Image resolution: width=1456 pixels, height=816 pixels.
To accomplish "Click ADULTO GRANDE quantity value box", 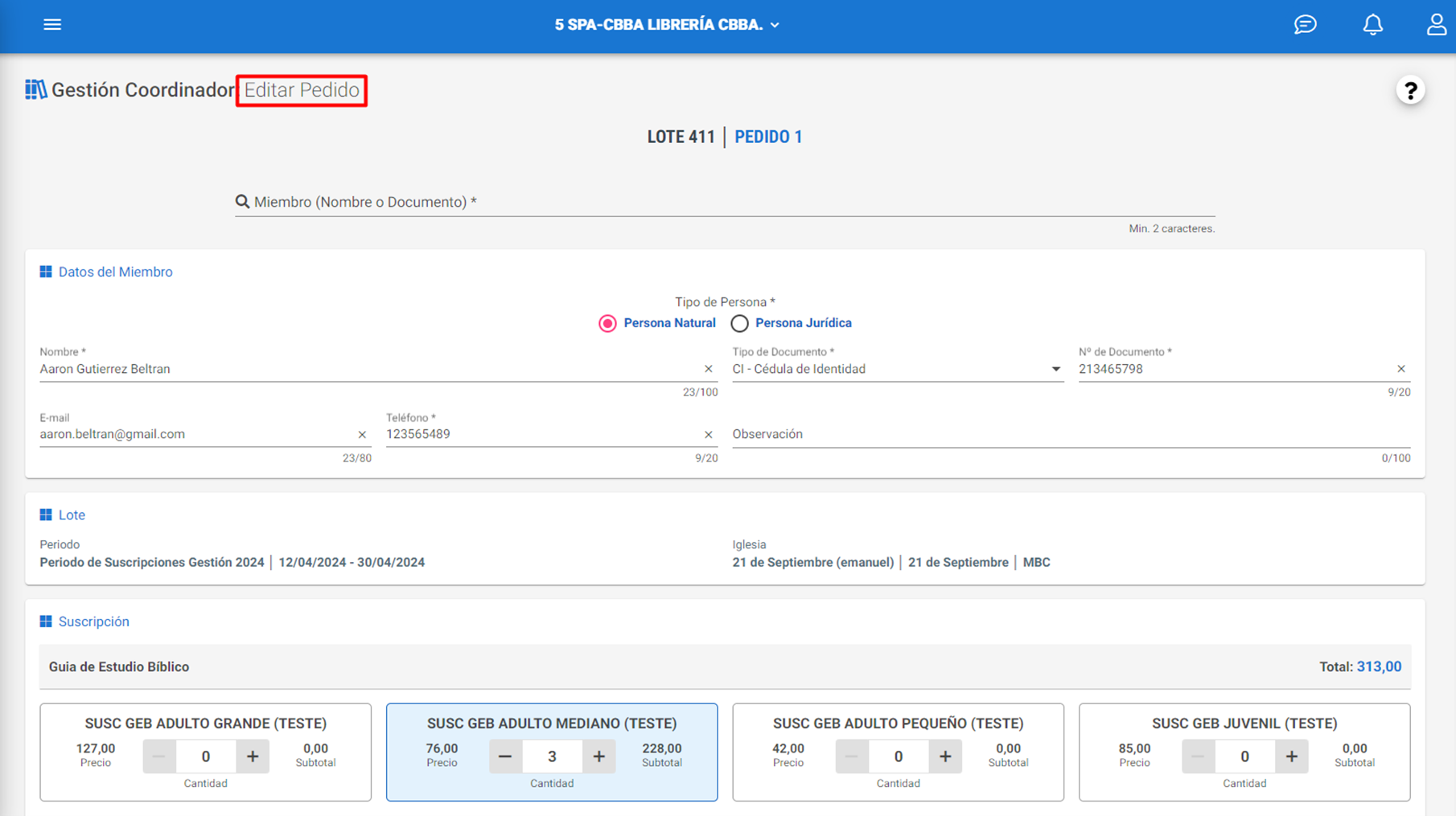I will point(206,757).
